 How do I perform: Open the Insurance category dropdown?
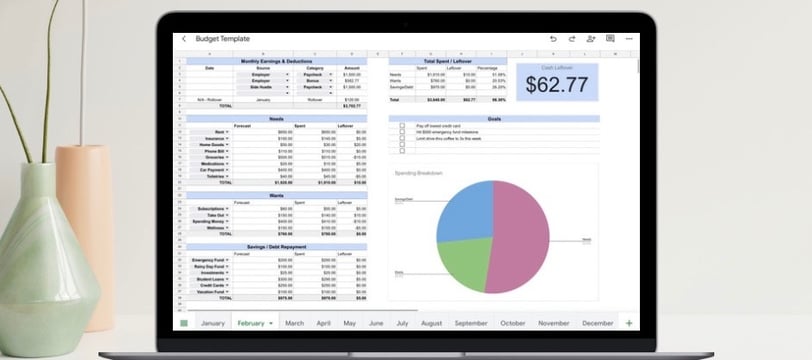[227, 138]
